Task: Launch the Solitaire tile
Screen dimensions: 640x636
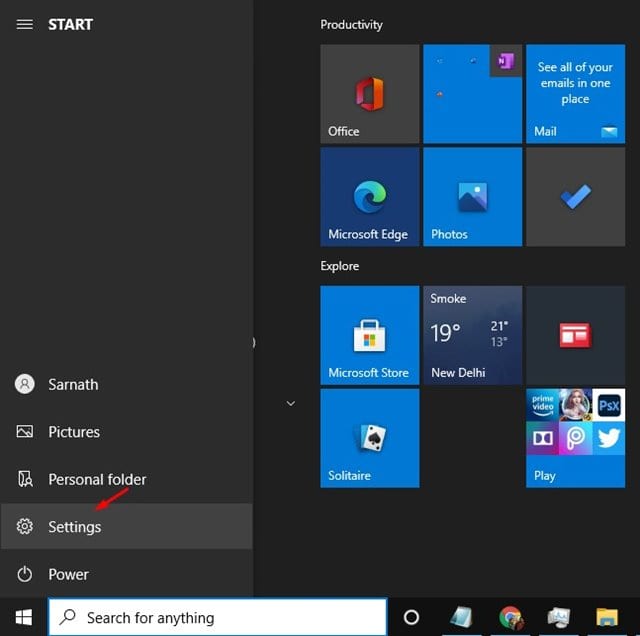Action: click(369, 438)
